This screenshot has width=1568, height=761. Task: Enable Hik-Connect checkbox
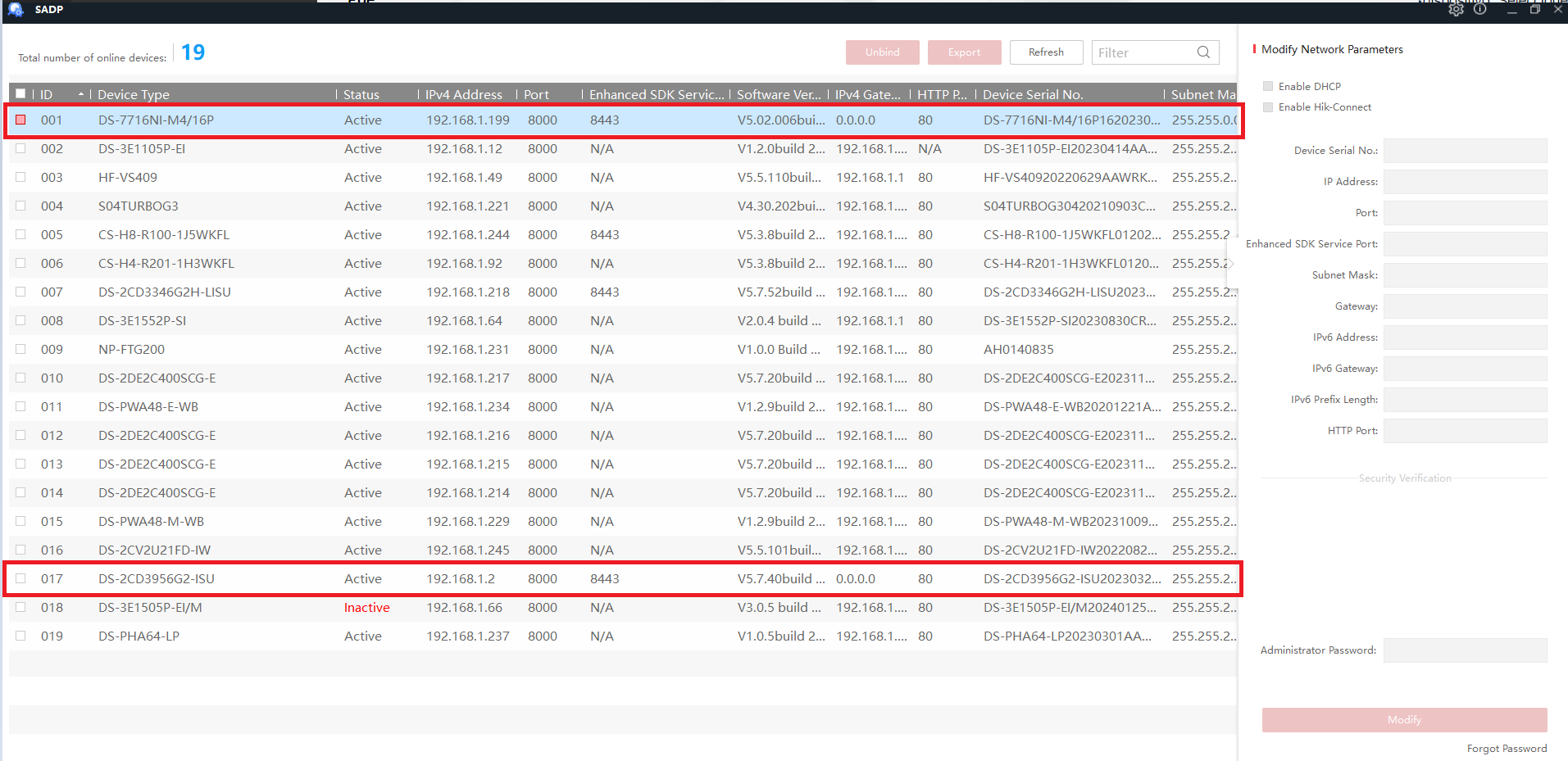pos(1268,107)
